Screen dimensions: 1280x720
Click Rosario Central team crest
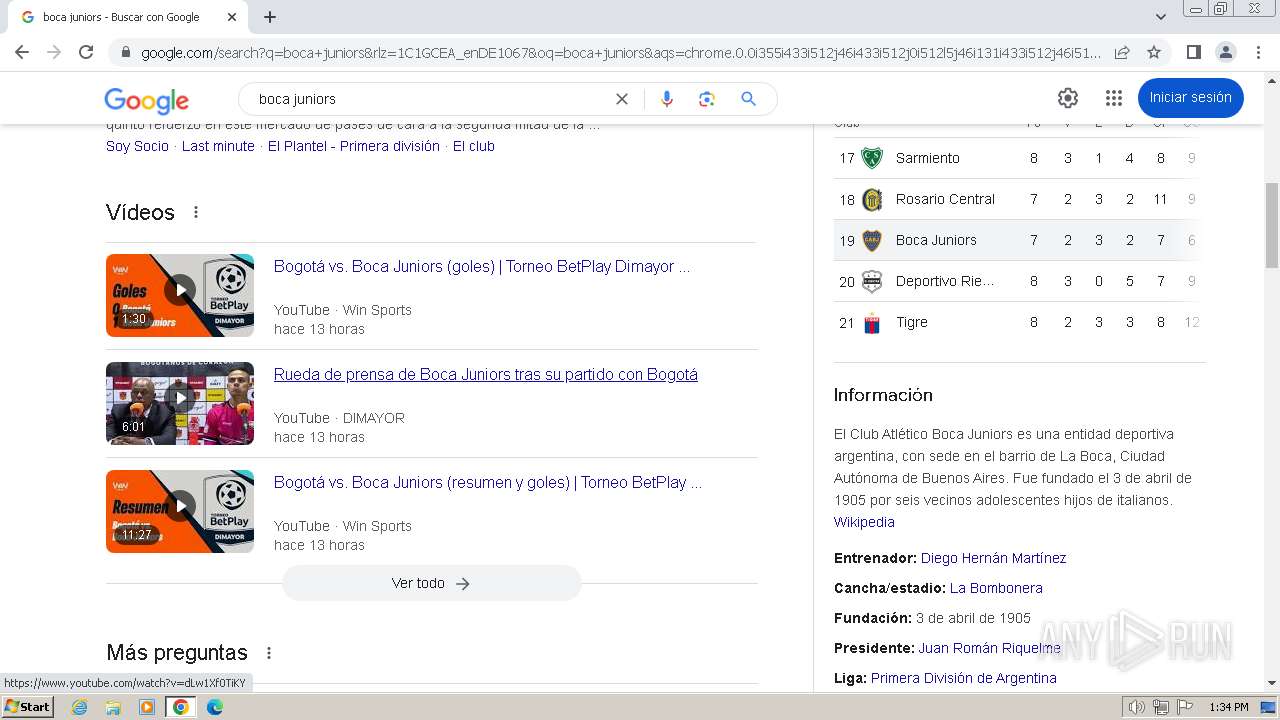tap(872, 199)
